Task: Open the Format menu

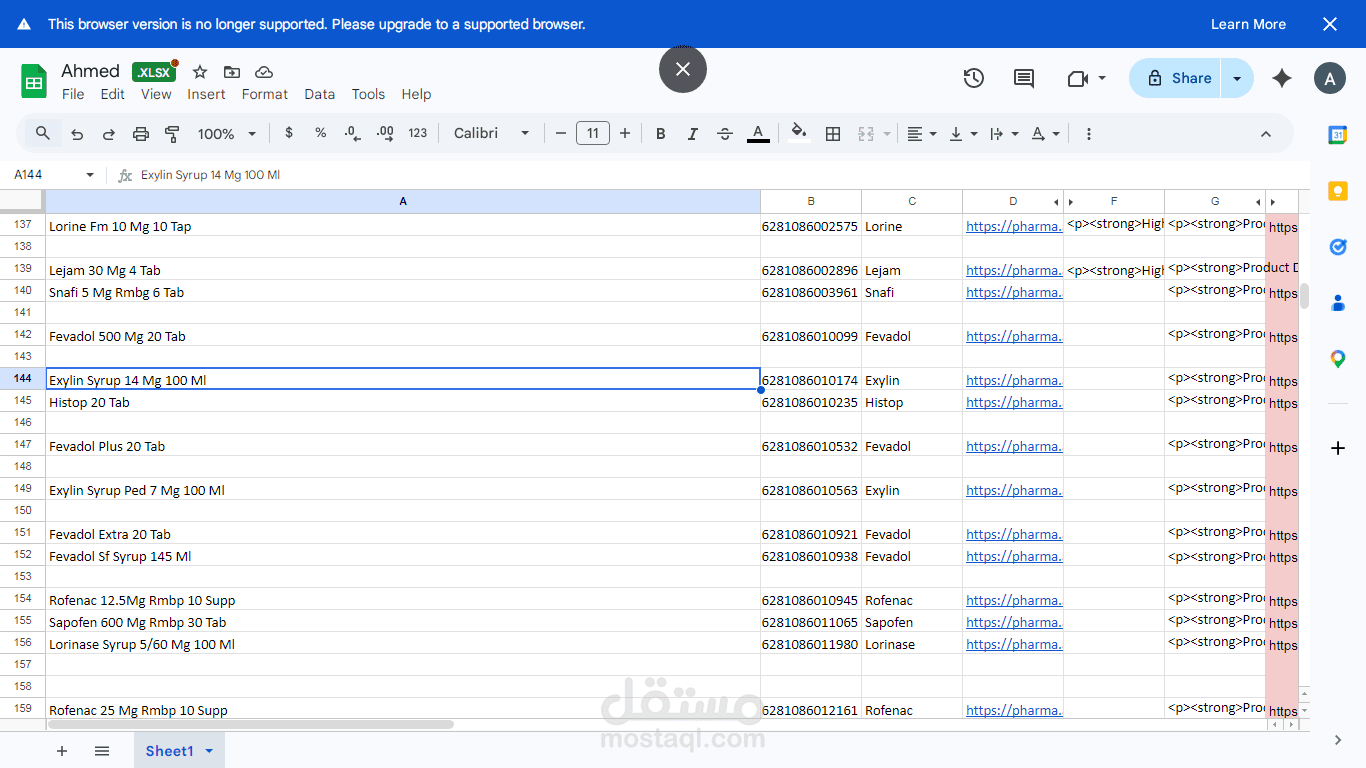Action: coord(265,94)
